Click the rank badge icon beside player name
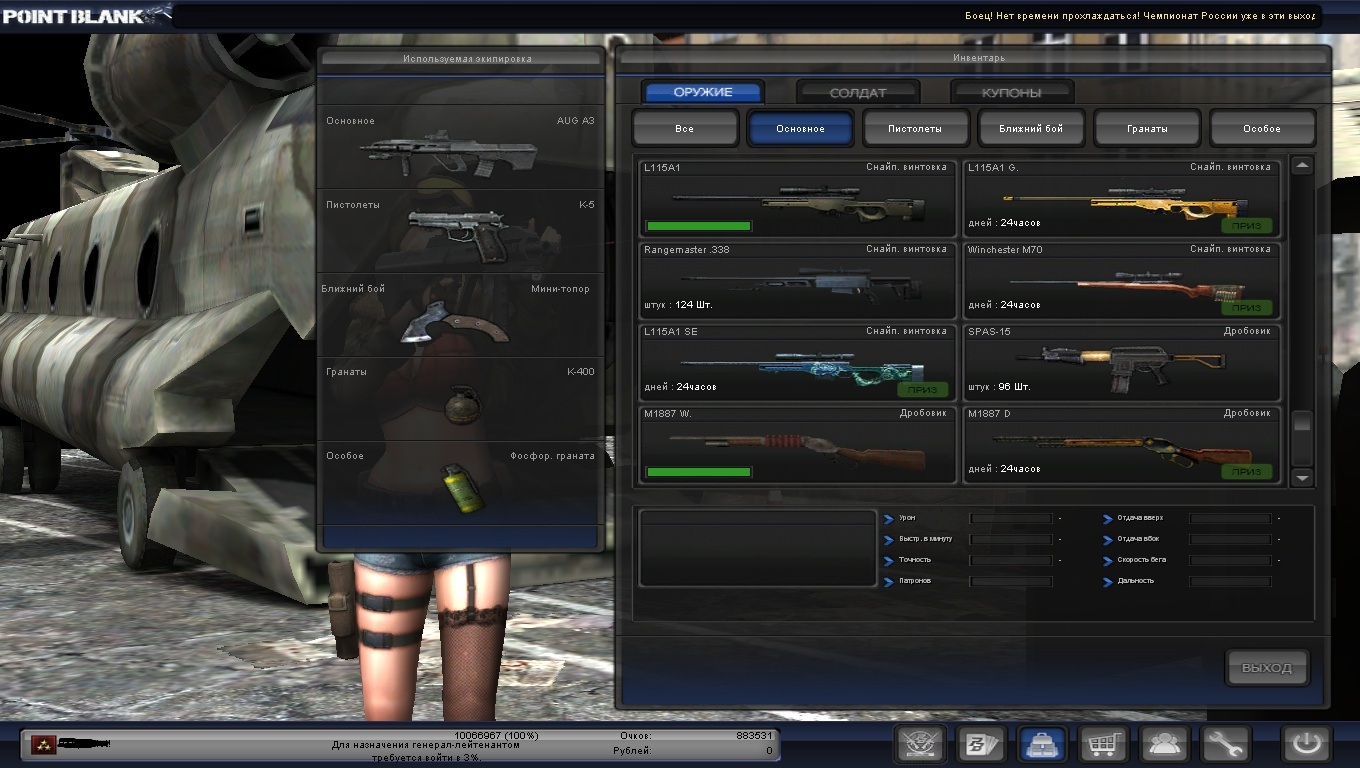Screen dimensions: 1360x768 tap(42, 744)
